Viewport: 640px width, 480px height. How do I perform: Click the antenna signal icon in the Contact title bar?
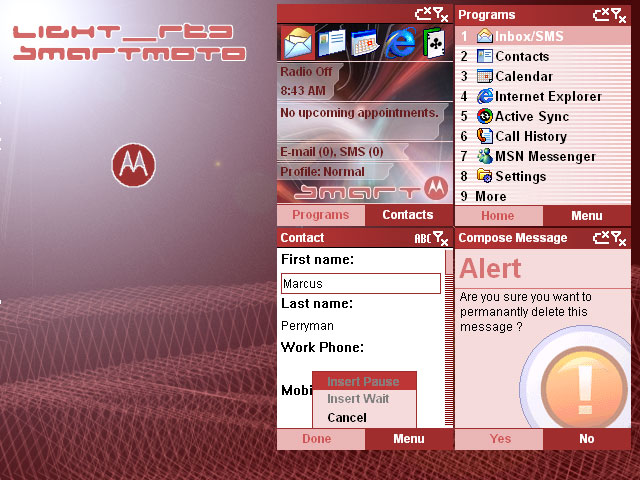[441, 238]
